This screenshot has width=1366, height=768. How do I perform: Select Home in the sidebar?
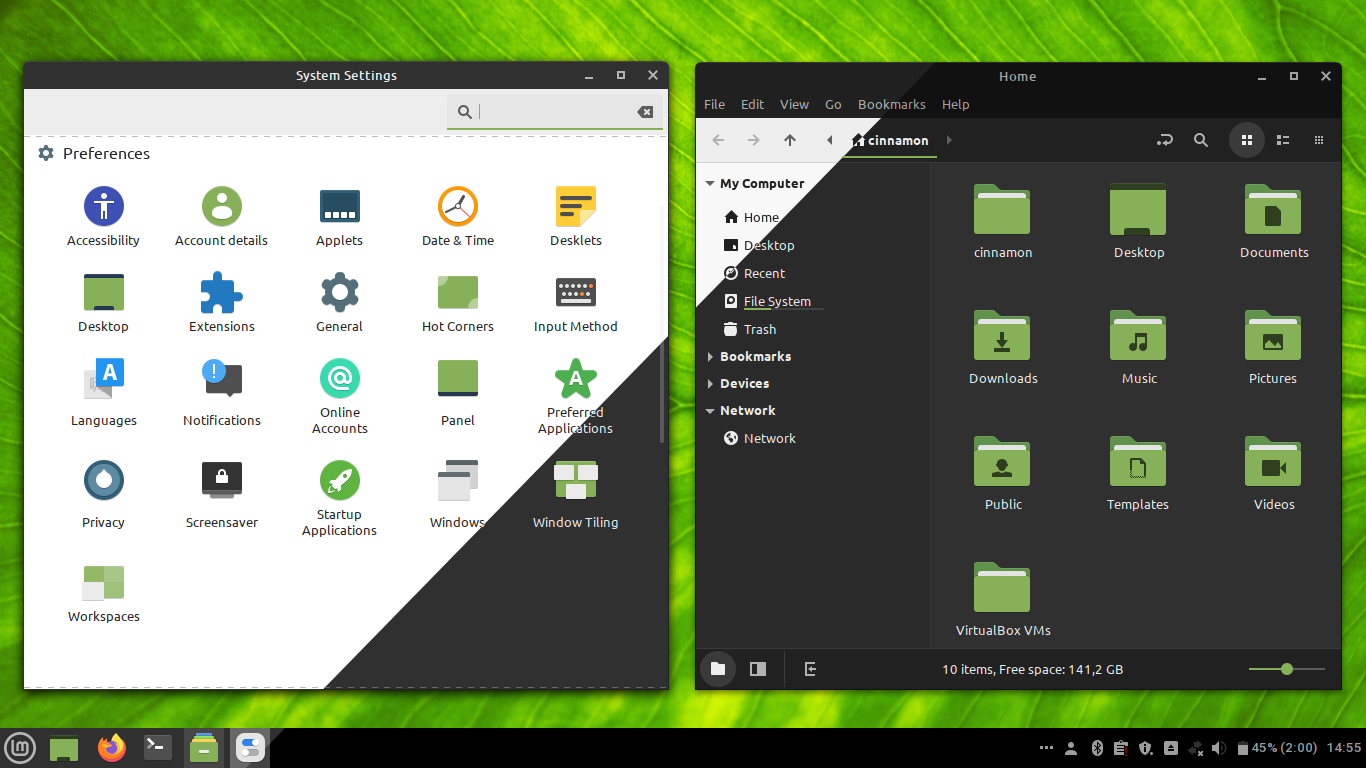click(x=752, y=217)
